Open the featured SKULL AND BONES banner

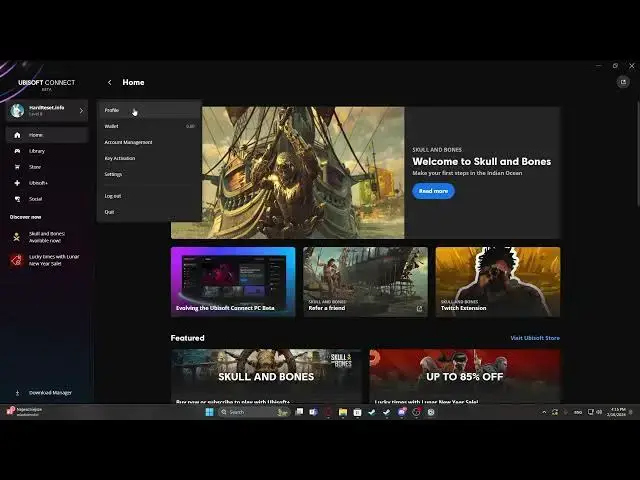[x=266, y=376]
